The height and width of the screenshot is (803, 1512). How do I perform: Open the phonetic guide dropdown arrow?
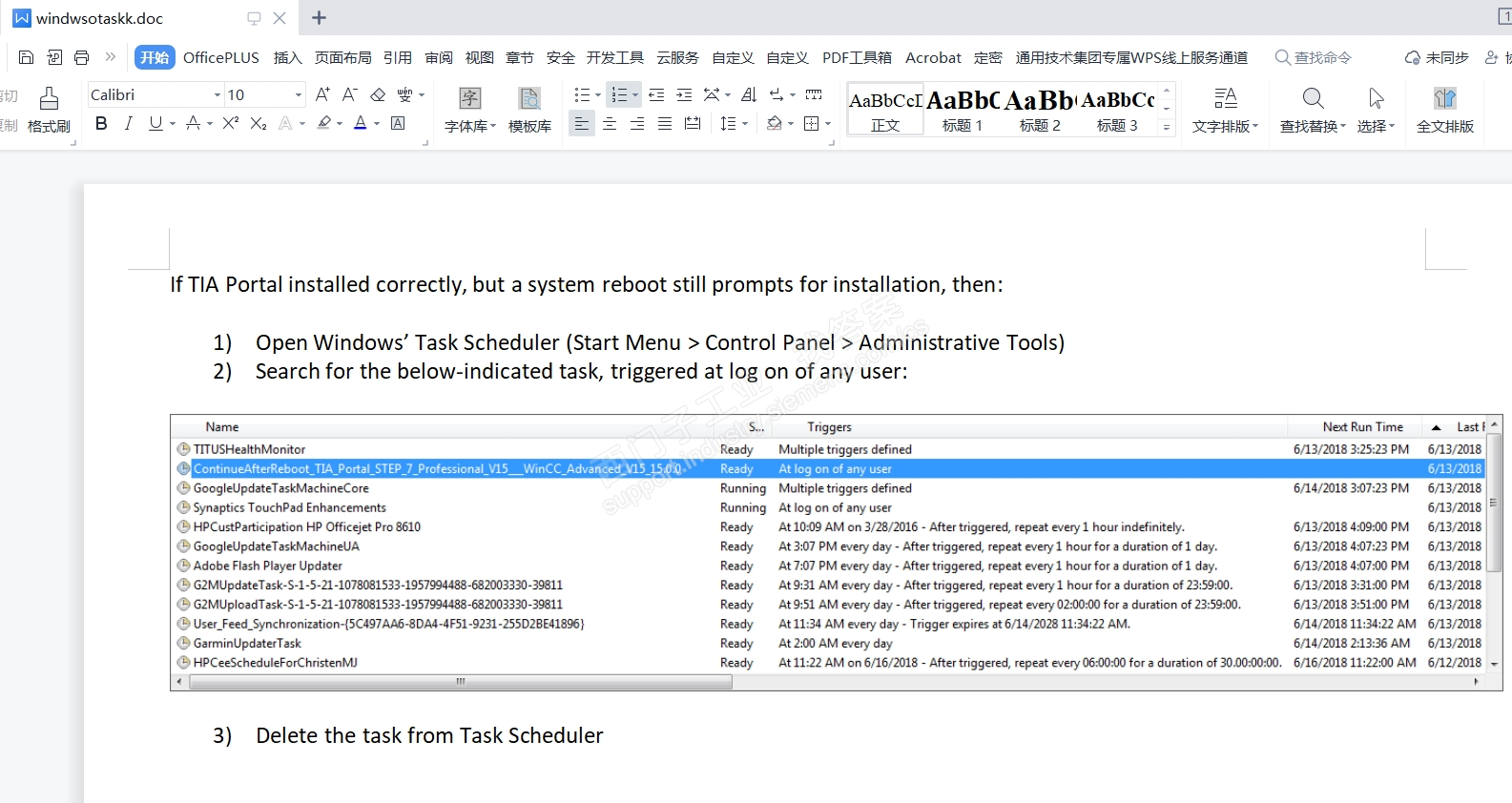(x=421, y=94)
